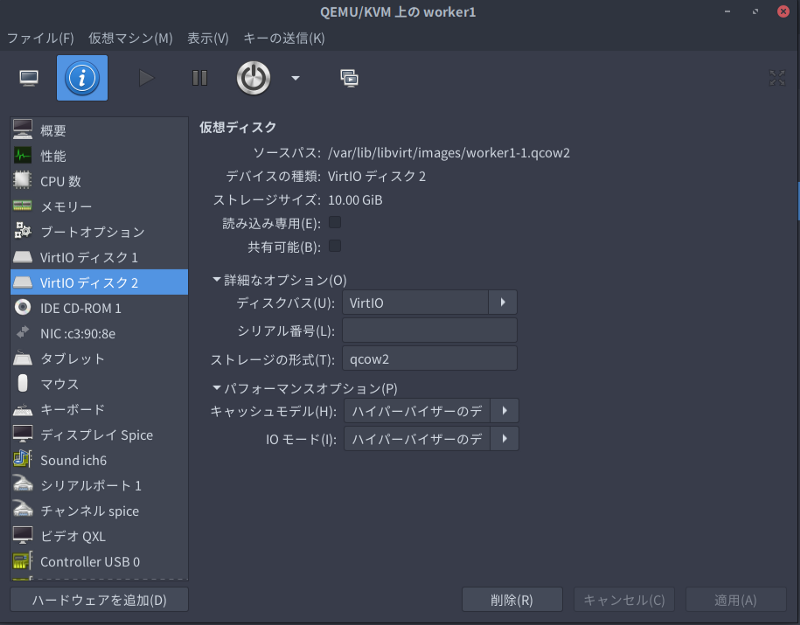Open the shutdown options dropdown arrow
Viewport: 800px width, 625px height.
[x=295, y=78]
